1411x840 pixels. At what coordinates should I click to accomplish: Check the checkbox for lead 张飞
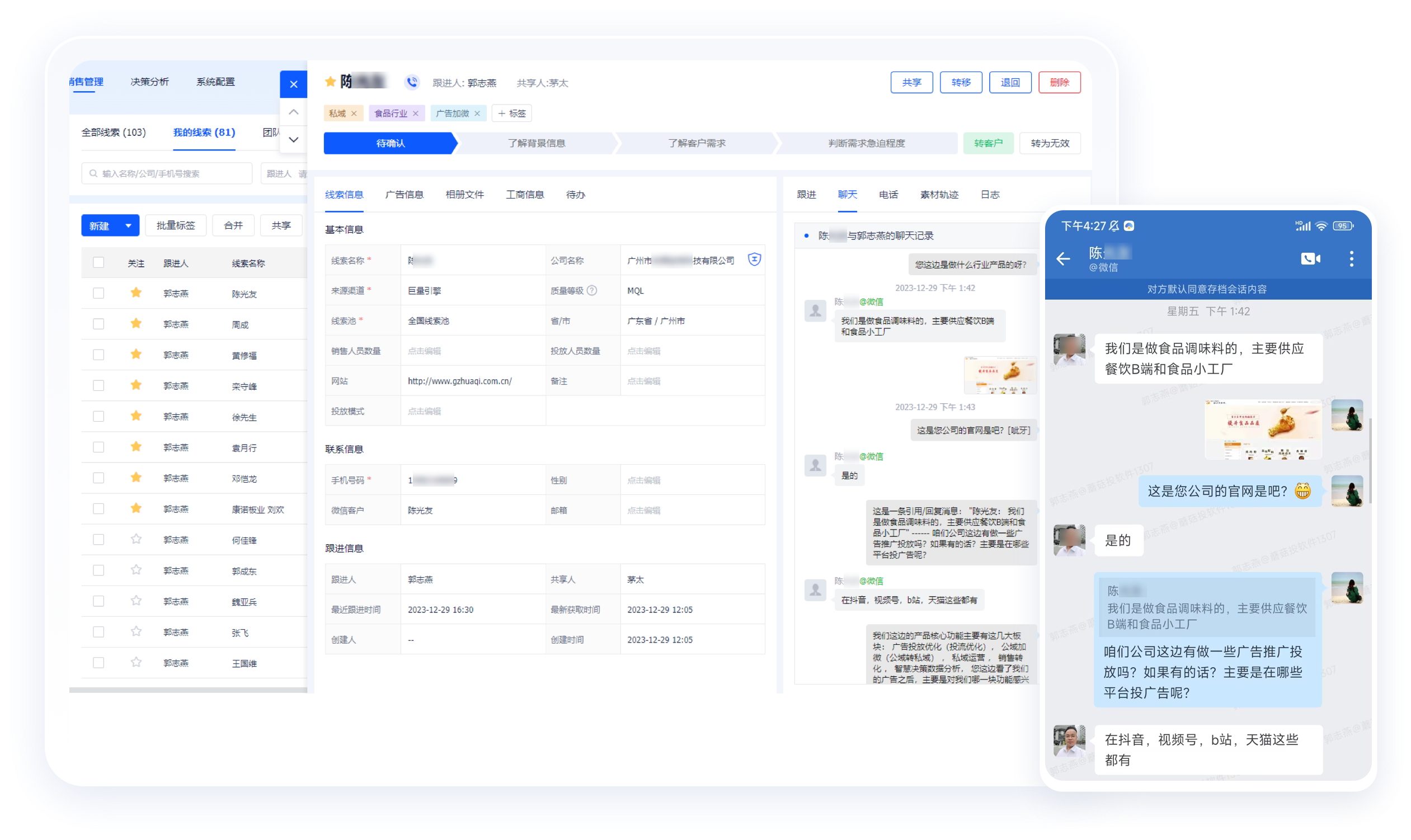[98, 632]
